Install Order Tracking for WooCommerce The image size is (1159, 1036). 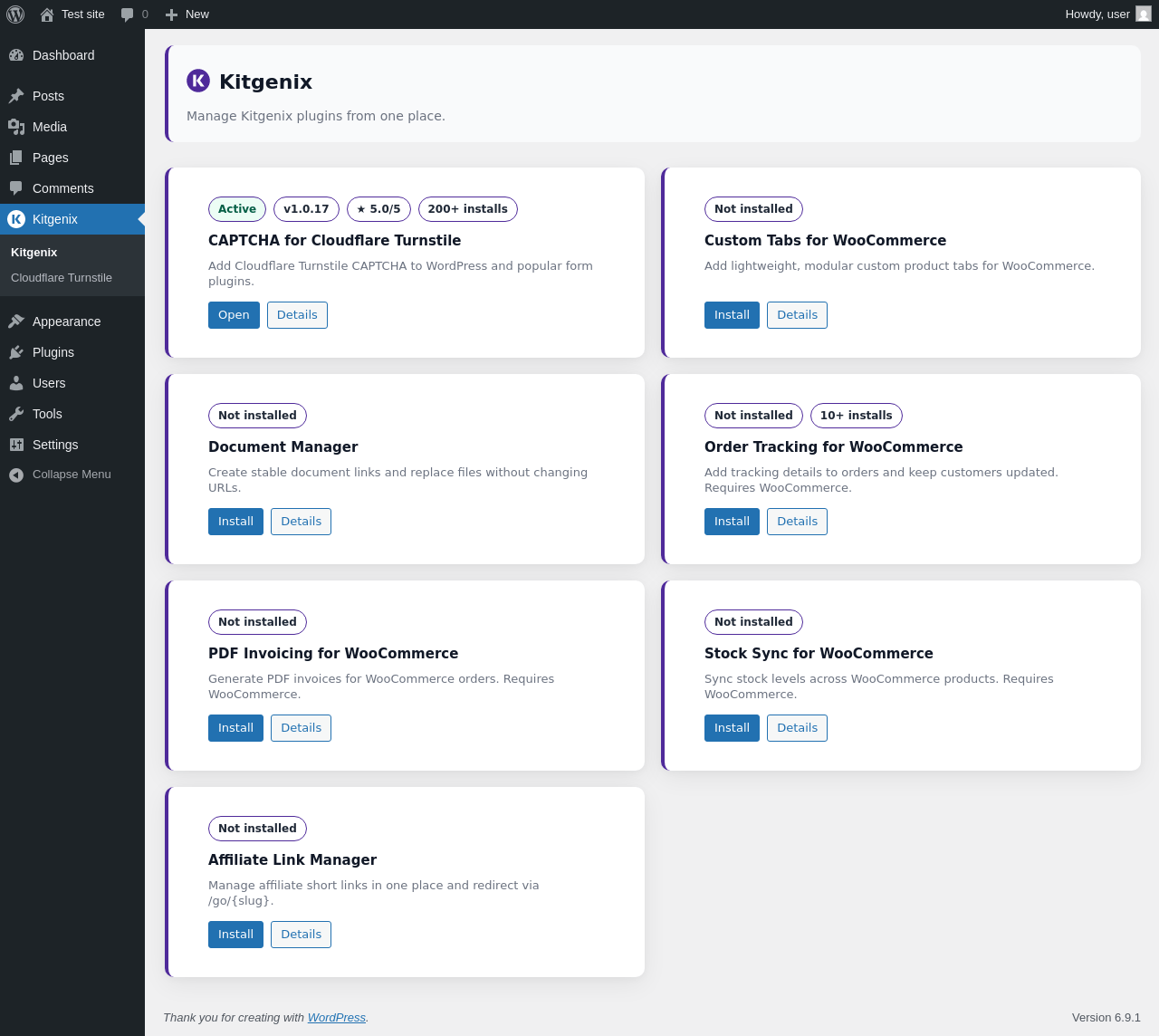[x=732, y=522]
